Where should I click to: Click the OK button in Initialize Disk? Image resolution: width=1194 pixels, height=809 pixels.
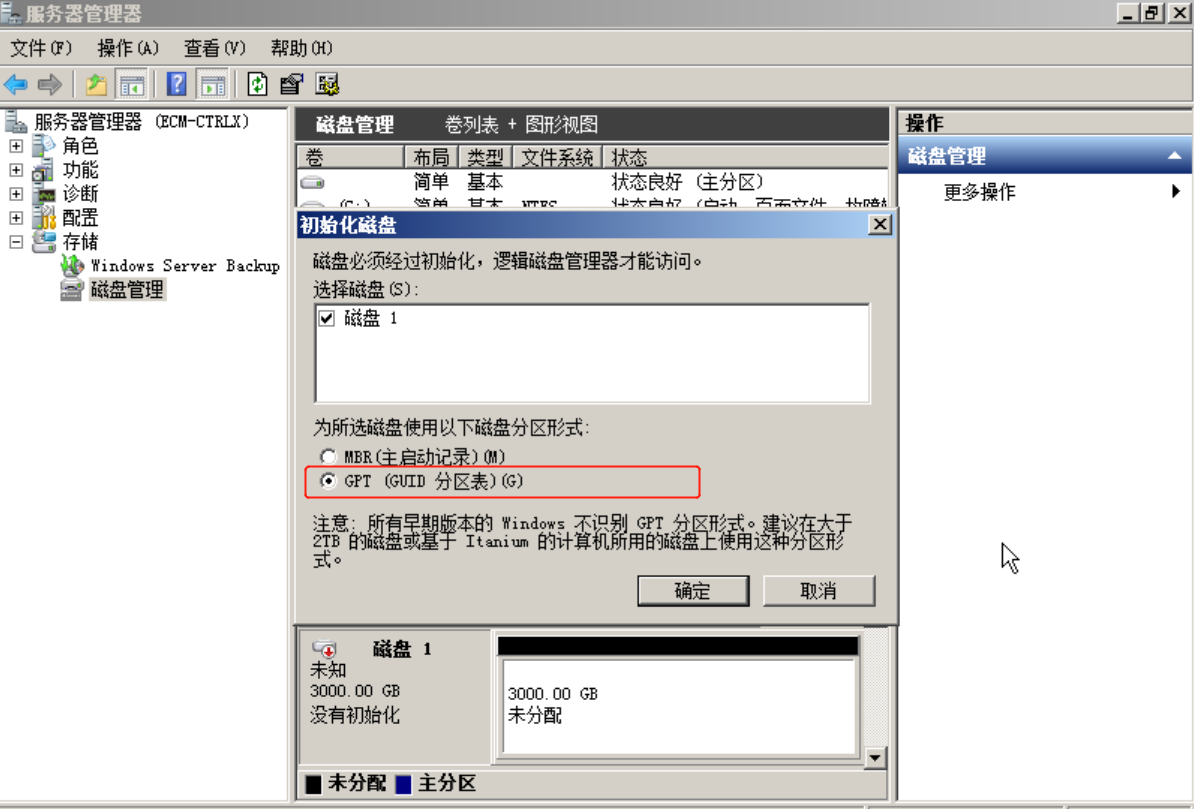(693, 591)
